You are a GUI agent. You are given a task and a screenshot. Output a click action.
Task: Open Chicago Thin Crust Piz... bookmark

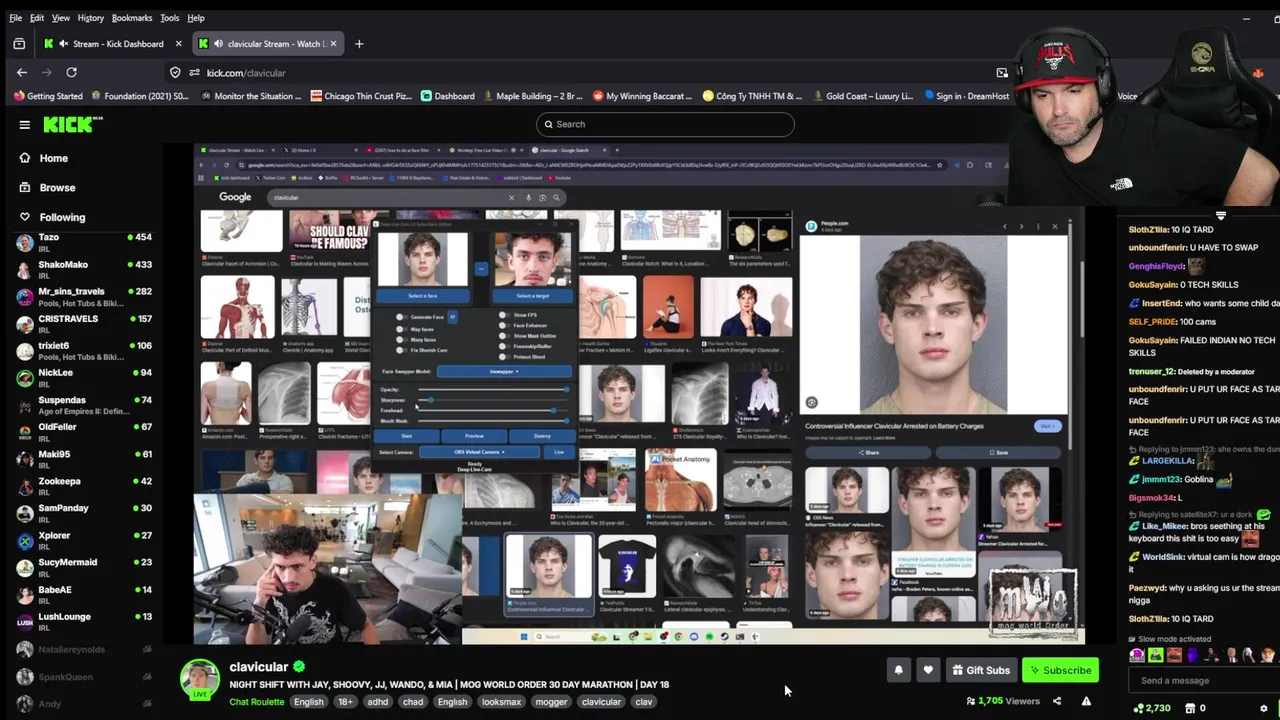coord(361,96)
